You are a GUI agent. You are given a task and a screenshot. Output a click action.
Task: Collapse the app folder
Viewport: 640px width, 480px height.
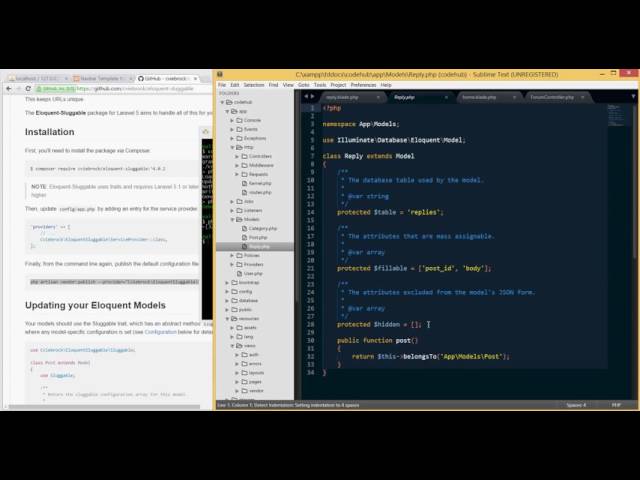[x=227, y=111]
